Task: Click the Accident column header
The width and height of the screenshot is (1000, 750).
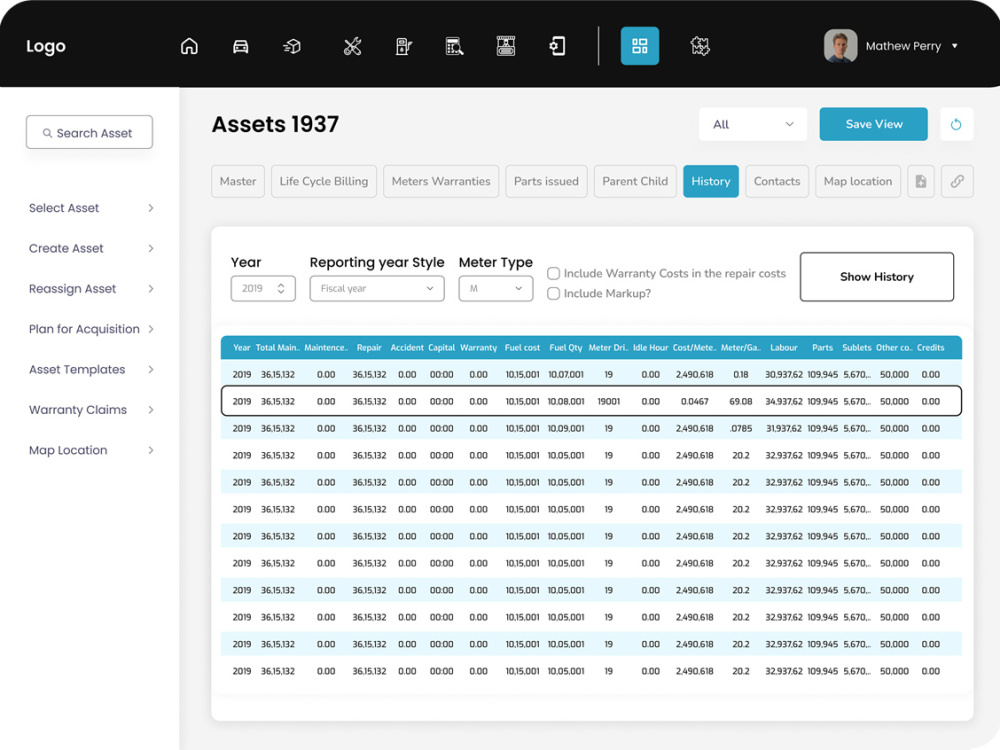Action: [x=407, y=348]
